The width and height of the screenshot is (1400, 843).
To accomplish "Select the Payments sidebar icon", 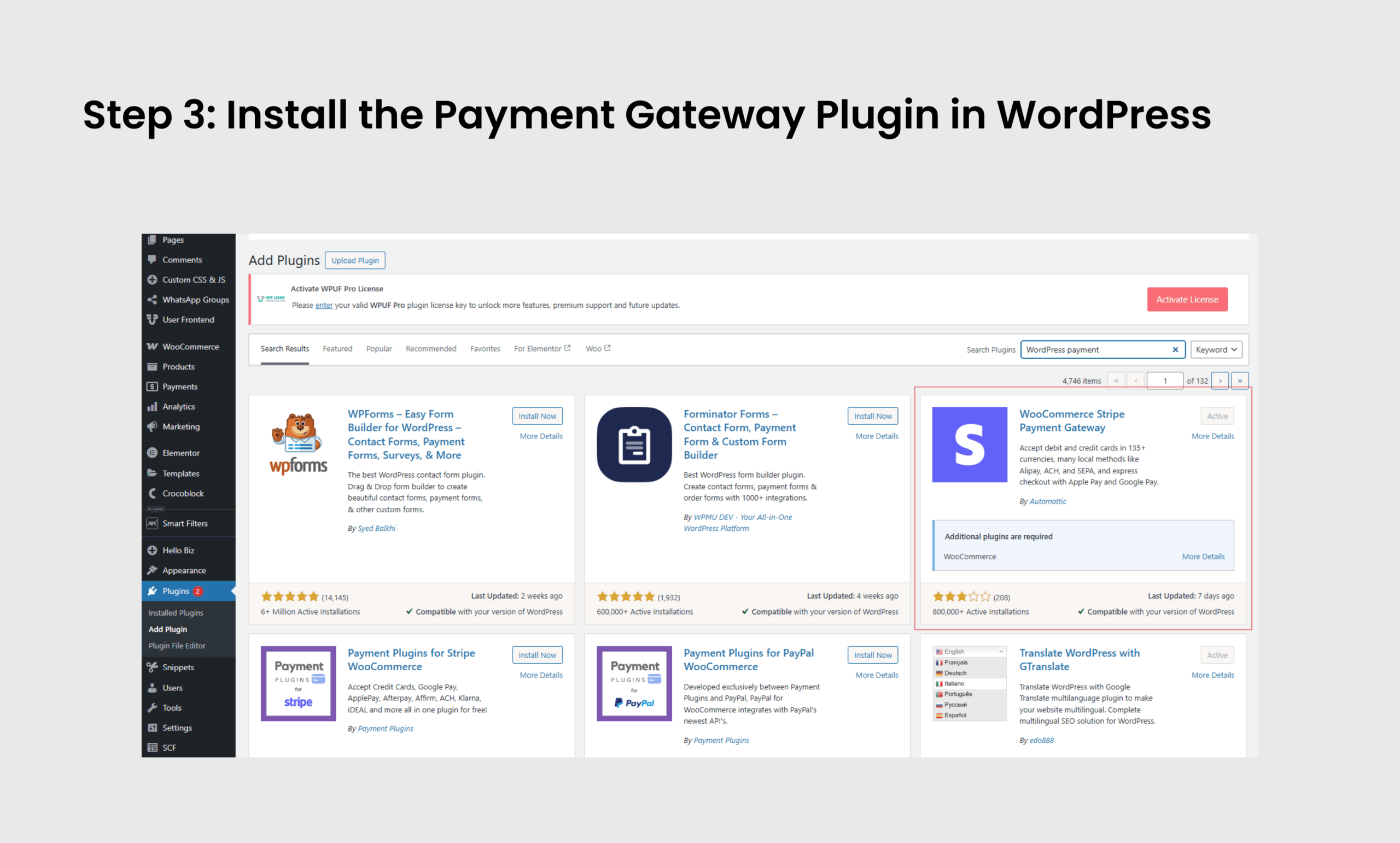I will coord(152,387).
